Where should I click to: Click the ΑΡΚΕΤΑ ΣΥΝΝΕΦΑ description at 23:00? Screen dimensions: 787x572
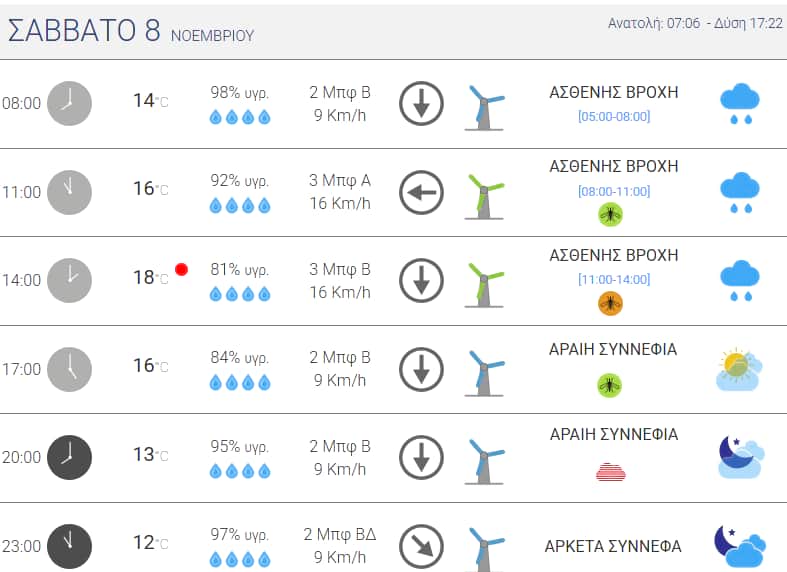(x=613, y=546)
